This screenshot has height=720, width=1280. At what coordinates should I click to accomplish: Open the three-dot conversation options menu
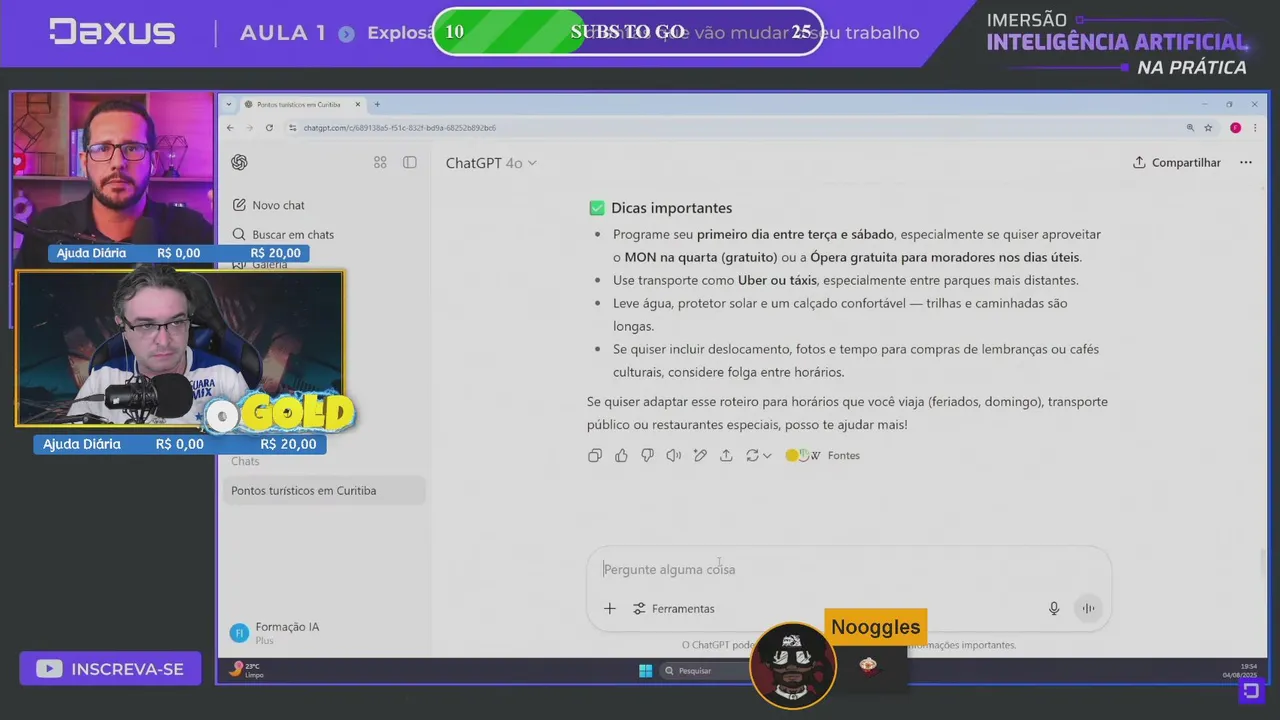pyautogui.click(x=1246, y=162)
